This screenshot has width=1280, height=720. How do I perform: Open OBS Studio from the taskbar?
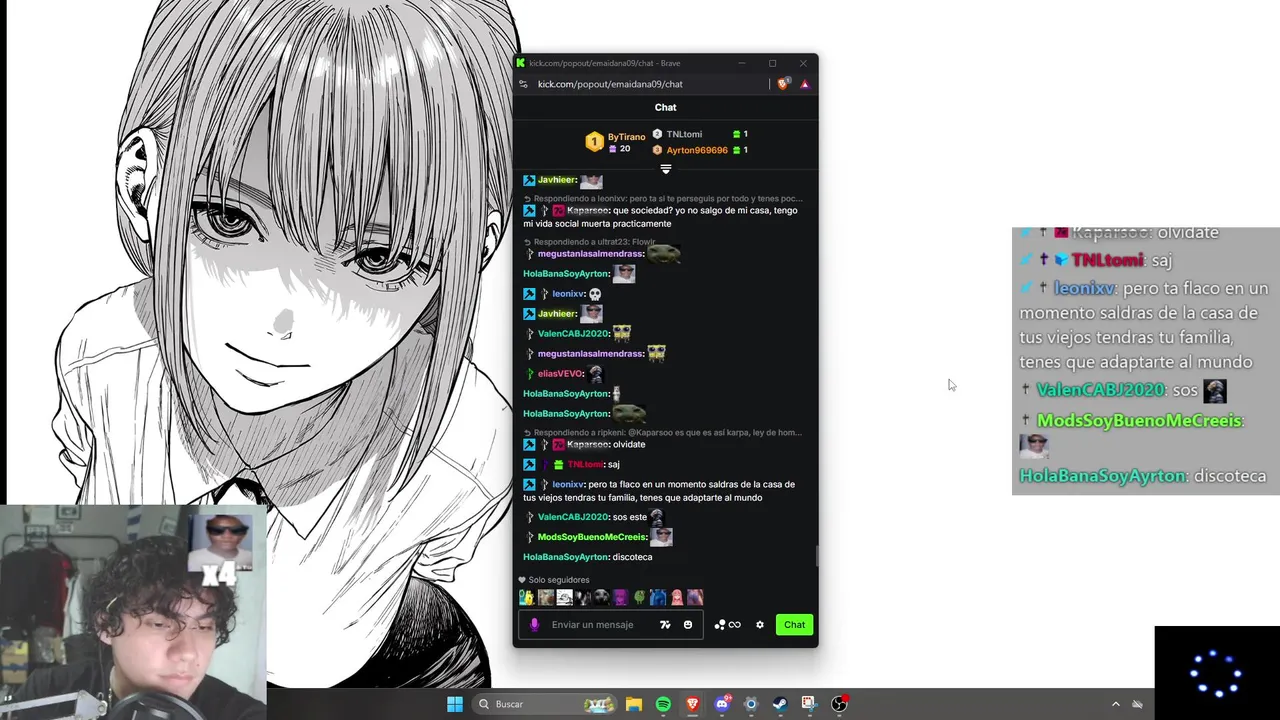839,704
